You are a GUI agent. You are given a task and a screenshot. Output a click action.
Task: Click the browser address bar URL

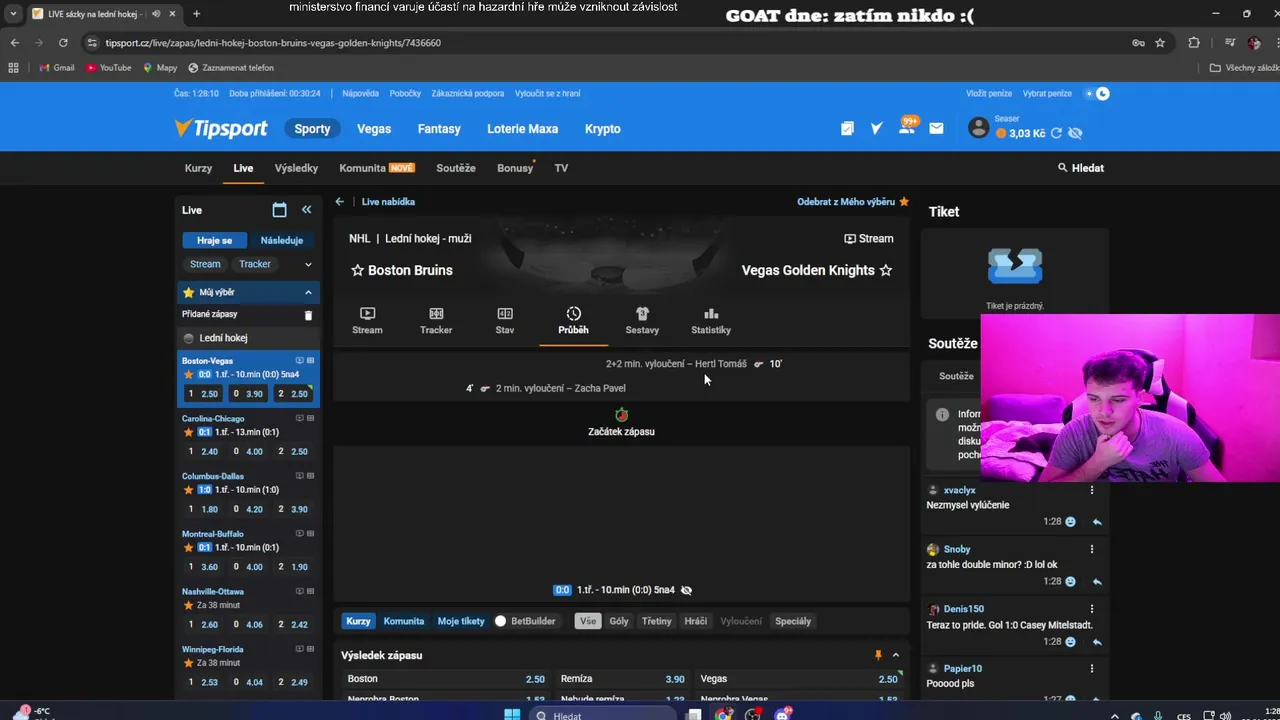[x=273, y=43]
